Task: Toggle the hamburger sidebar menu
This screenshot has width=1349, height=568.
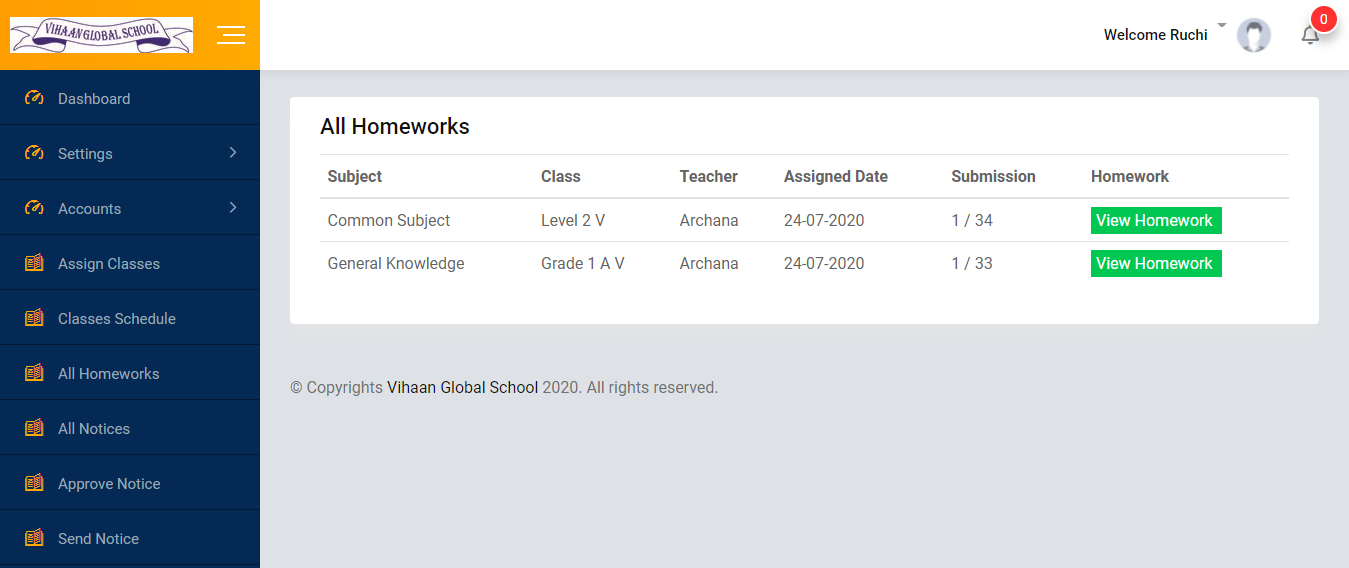Action: tap(231, 35)
